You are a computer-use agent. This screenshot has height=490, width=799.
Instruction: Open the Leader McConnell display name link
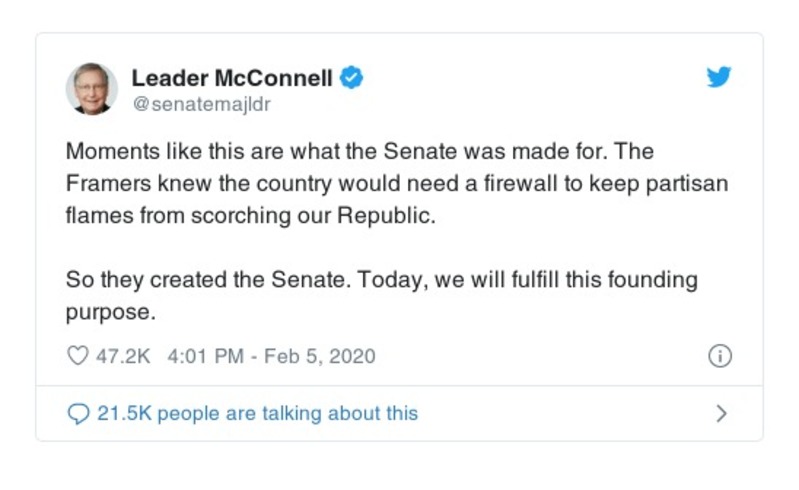click(232, 78)
